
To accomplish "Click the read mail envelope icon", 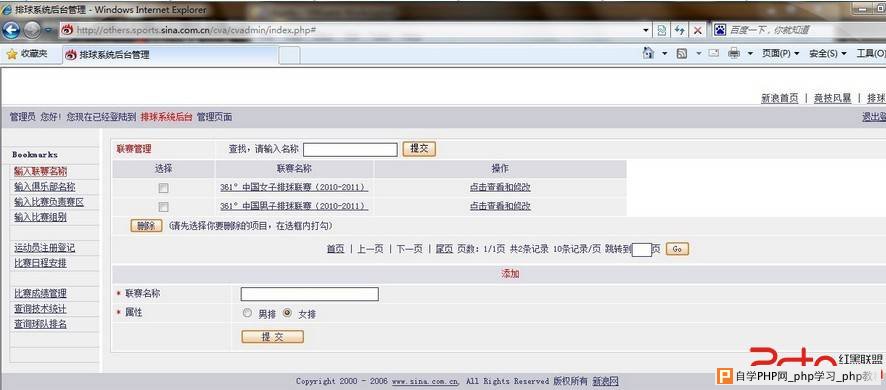I will (x=714, y=53).
